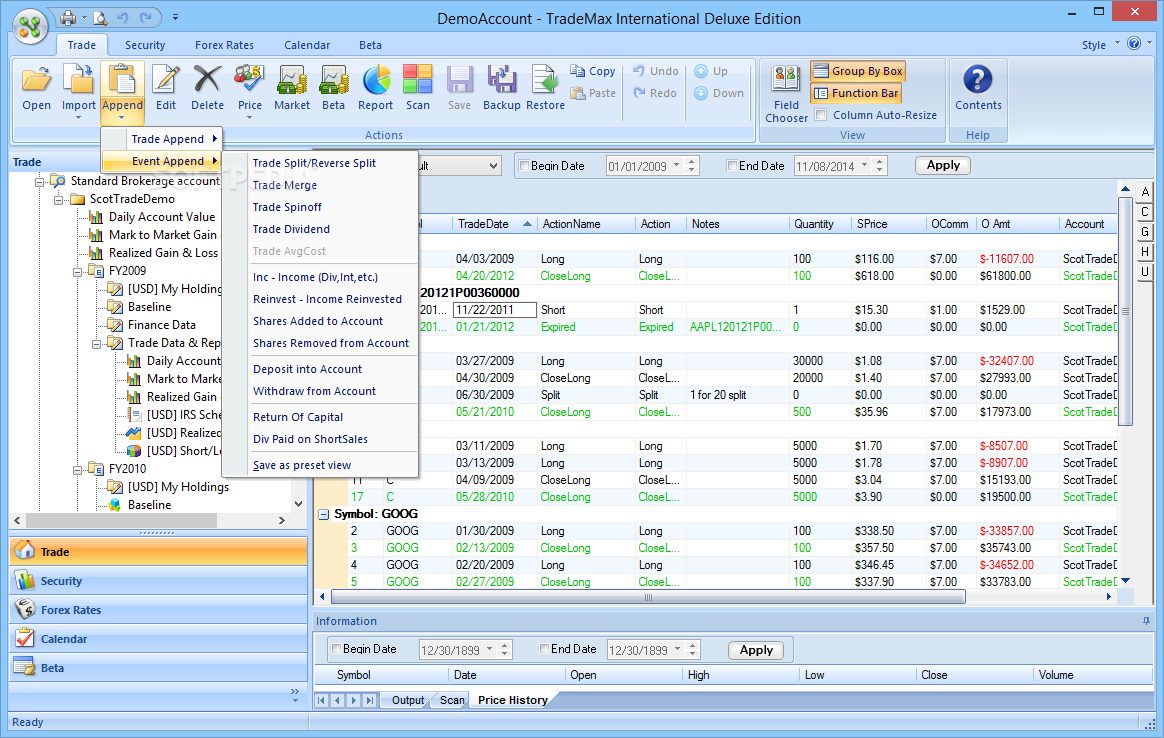Open the Field Chooser icon
Image resolution: width=1164 pixels, height=738 pixels.
[x=786, y=79]
